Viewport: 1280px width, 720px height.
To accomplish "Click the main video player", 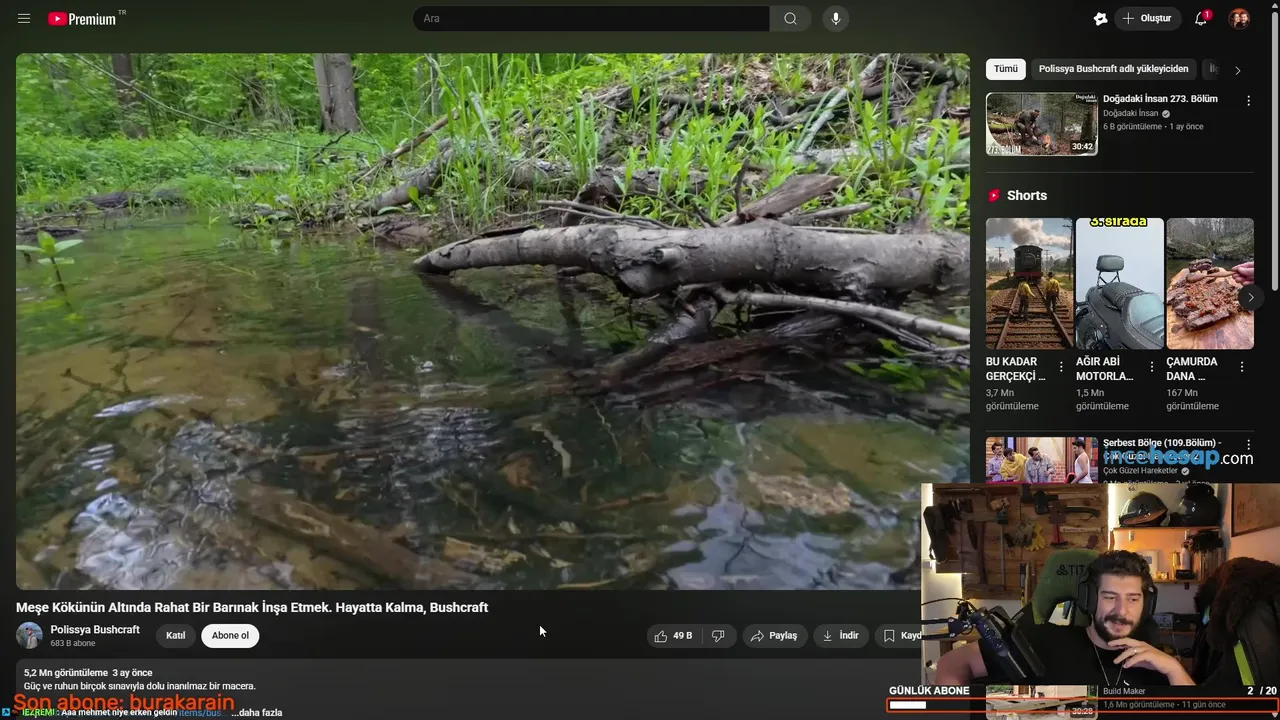I will (493, 321).
